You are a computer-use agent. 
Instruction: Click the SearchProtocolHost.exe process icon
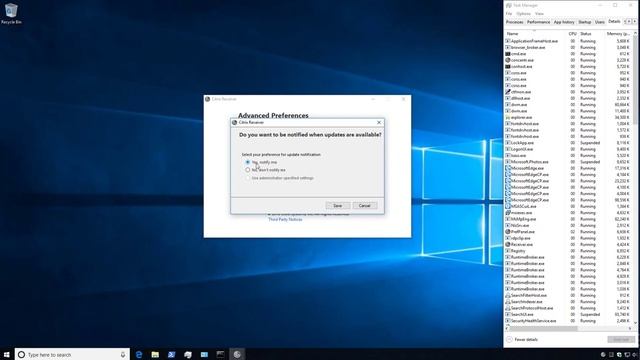508,308
